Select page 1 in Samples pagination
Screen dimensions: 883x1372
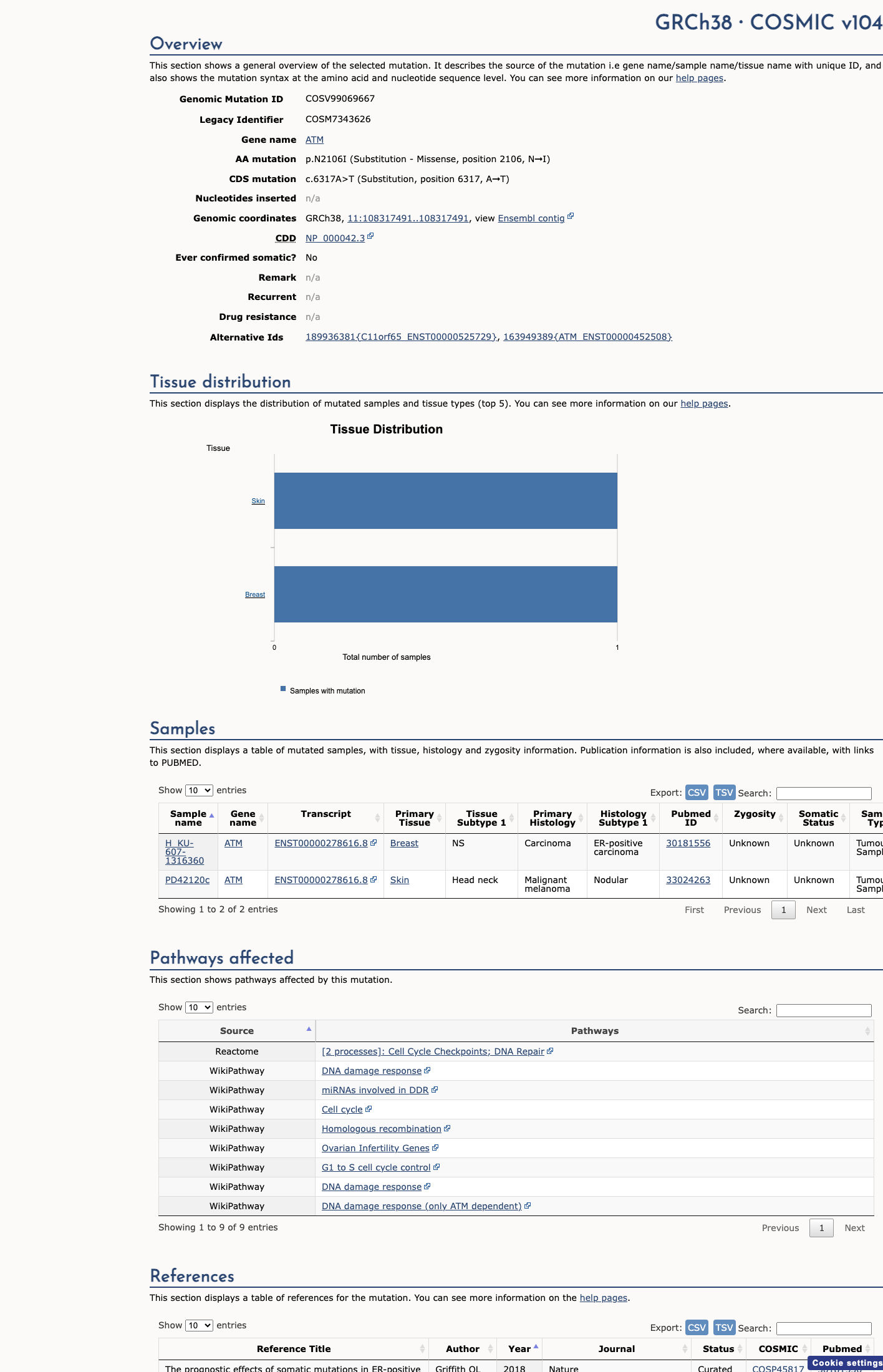click(783, 910)
